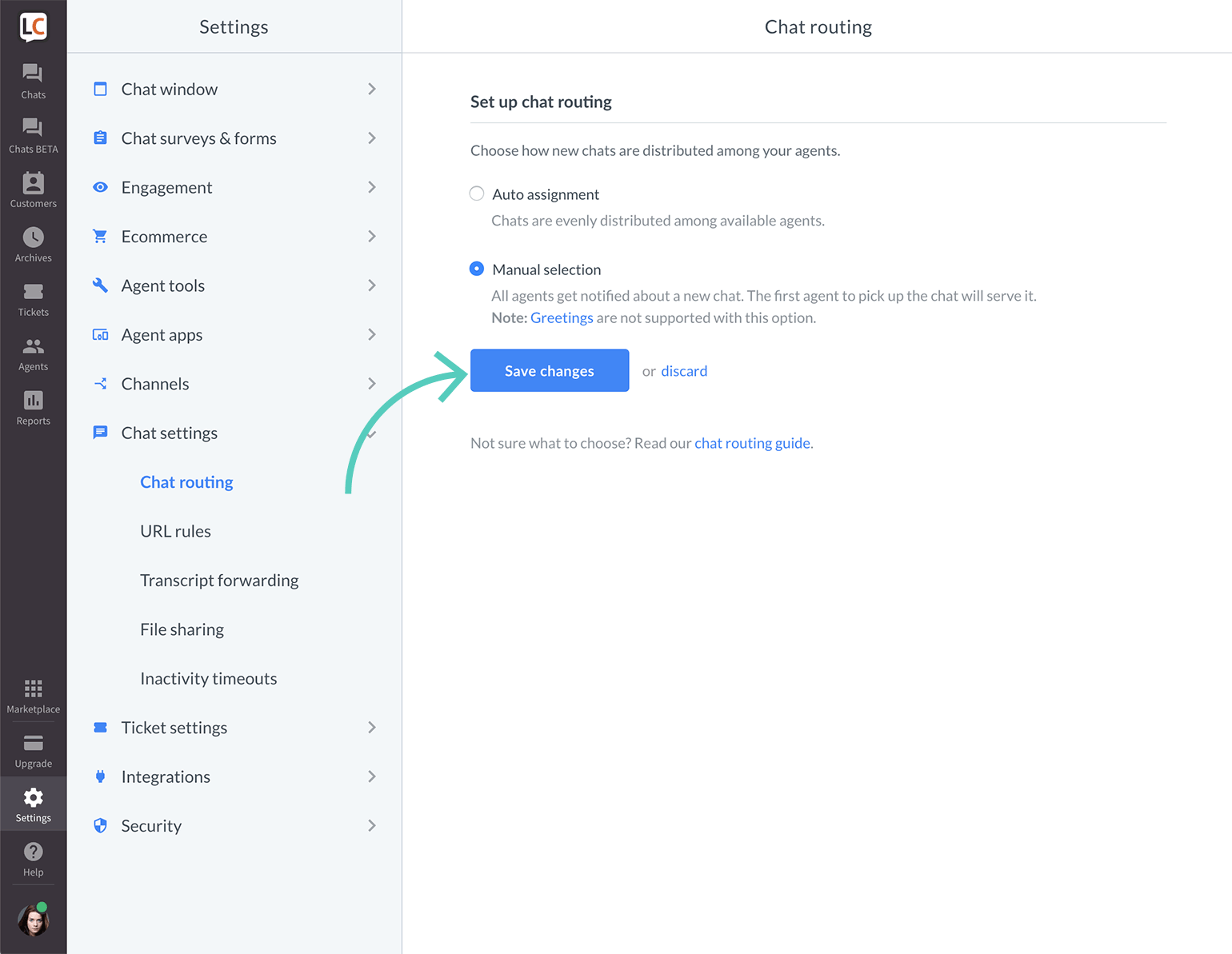Click the Security menu label
1232x954 pixels.
tap(151, 825)
